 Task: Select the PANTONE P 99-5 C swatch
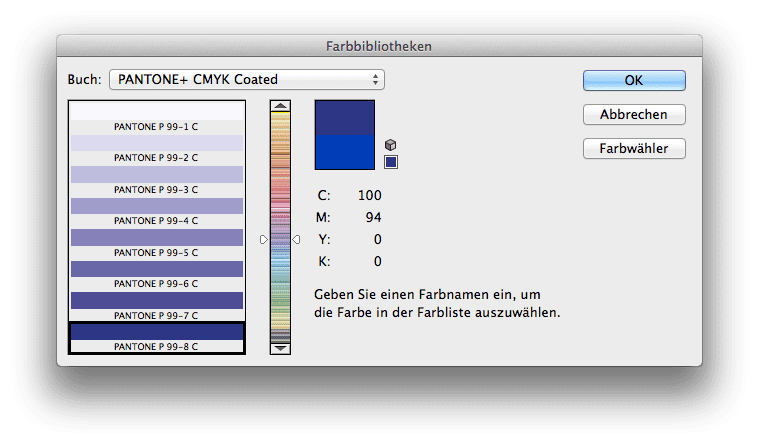coord(157,244)
